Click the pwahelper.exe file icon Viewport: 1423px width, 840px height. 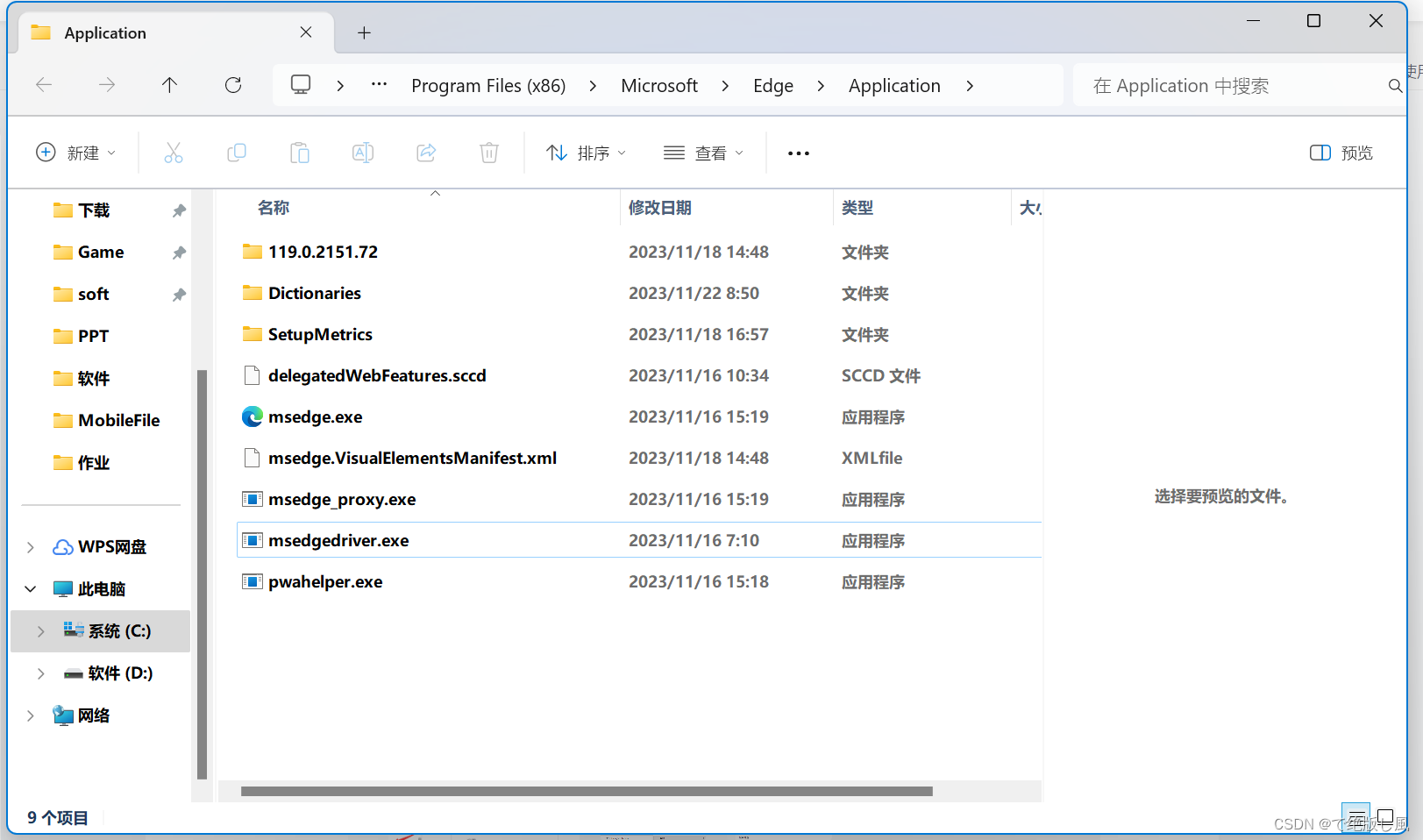tap(253, 581)
